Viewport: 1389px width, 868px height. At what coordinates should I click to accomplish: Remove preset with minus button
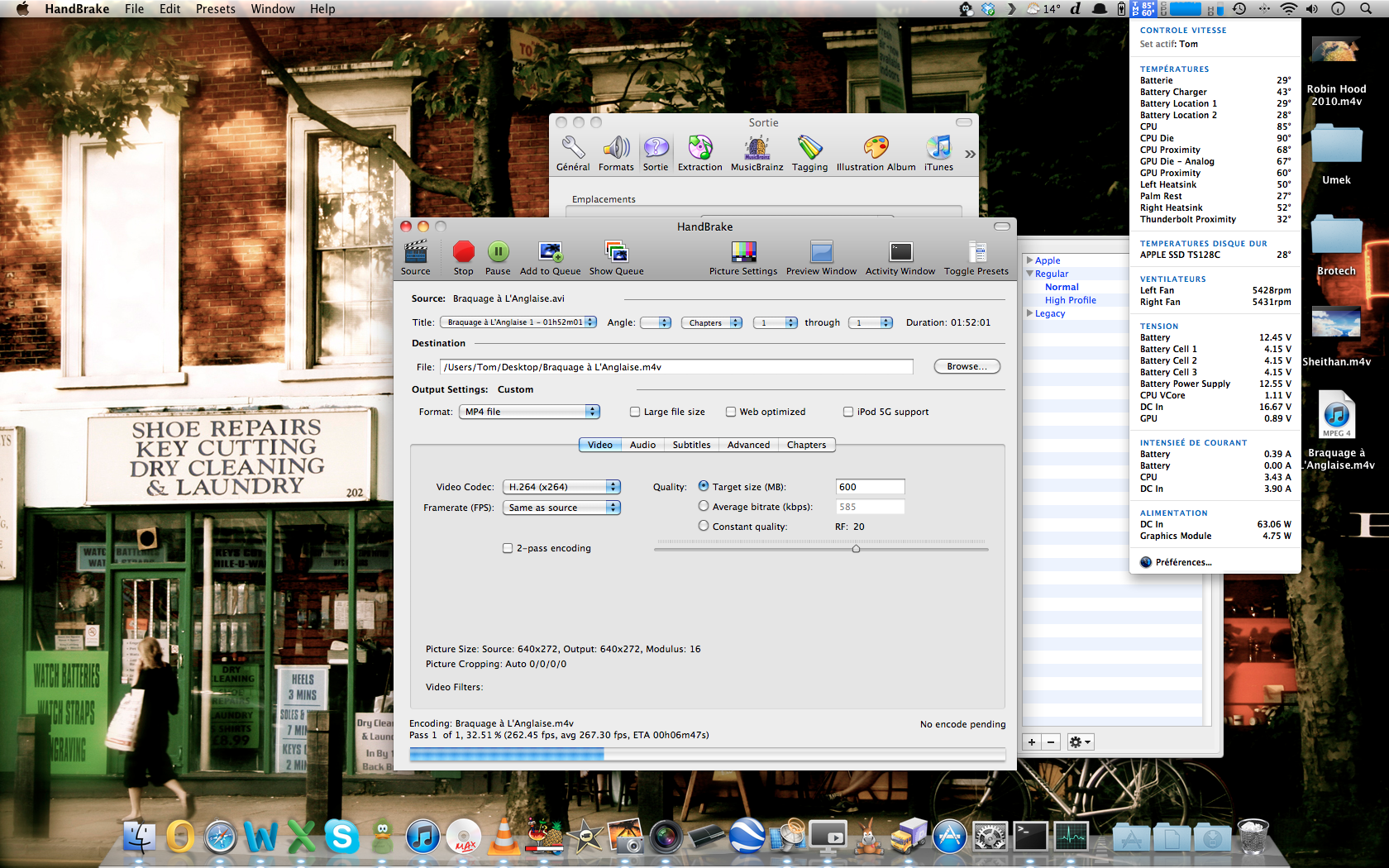[1051, 742]
